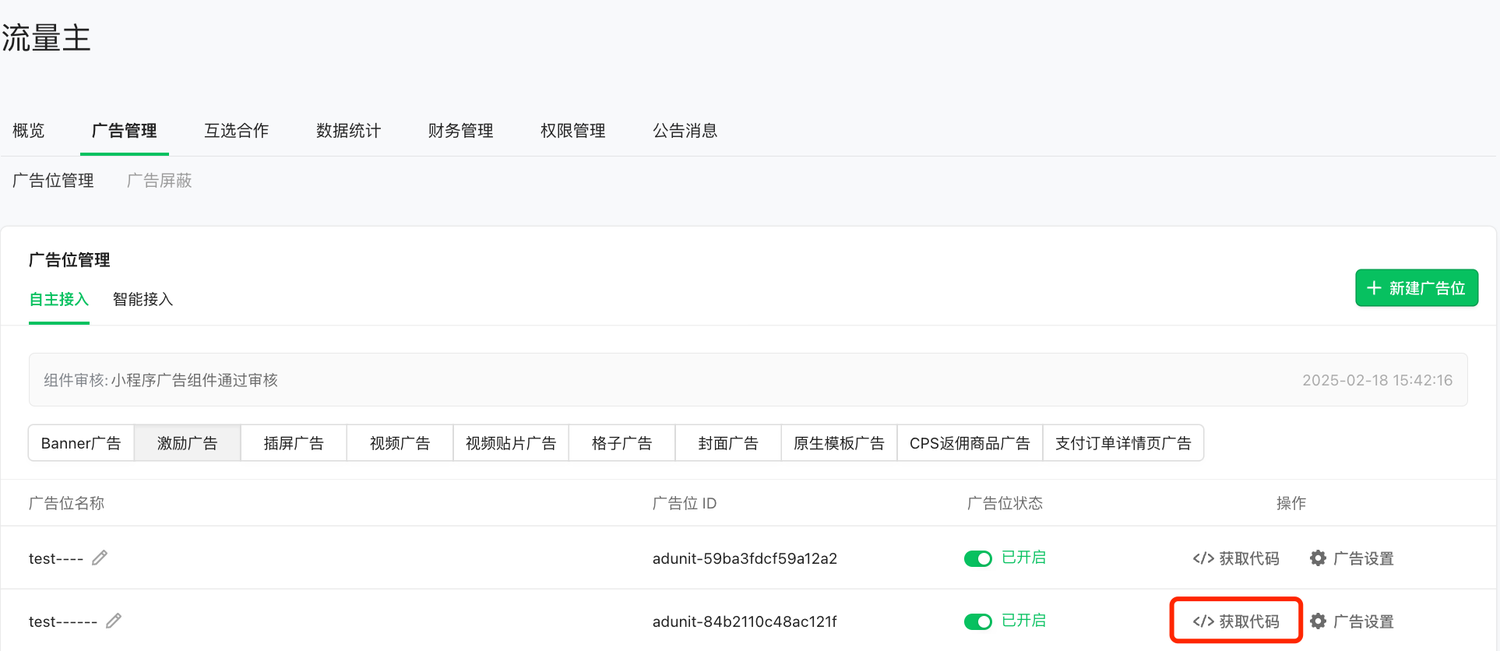Turn off the toggle for test------
Image resolution: width=1500 pixels, height=651 pixels.
coord(977,621)
